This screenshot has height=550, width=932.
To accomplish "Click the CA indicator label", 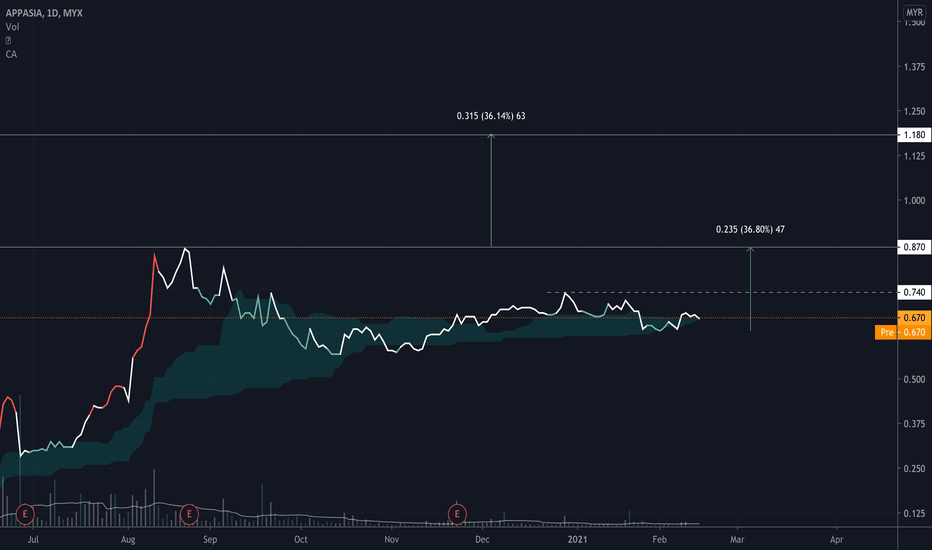I will click(11, 54).
